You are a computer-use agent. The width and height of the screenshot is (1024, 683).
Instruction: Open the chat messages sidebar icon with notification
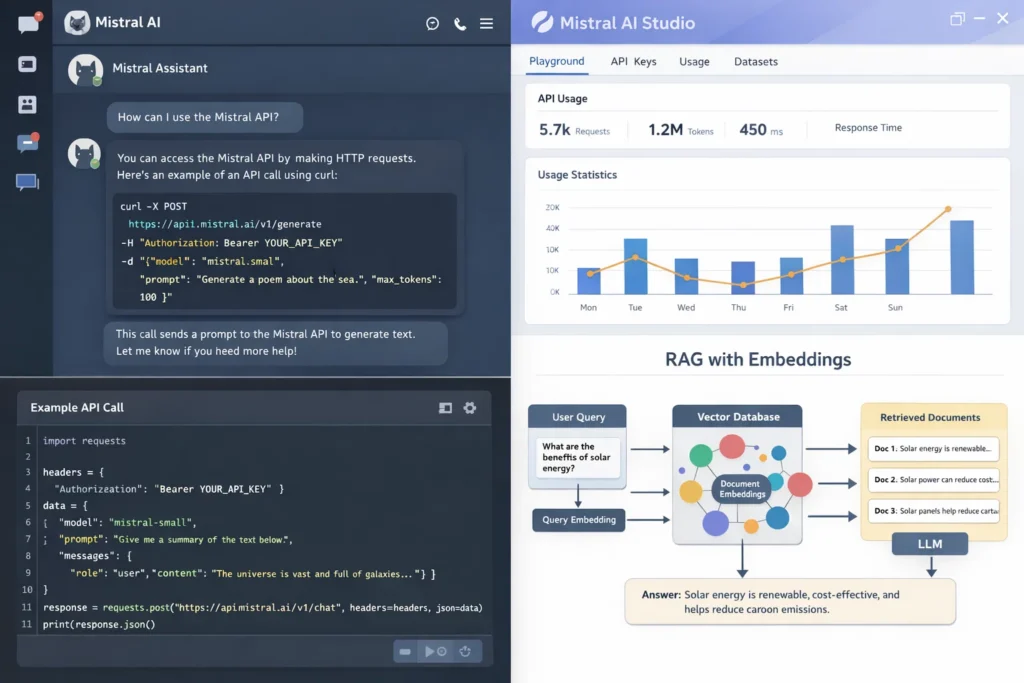[x=28, y=25]
